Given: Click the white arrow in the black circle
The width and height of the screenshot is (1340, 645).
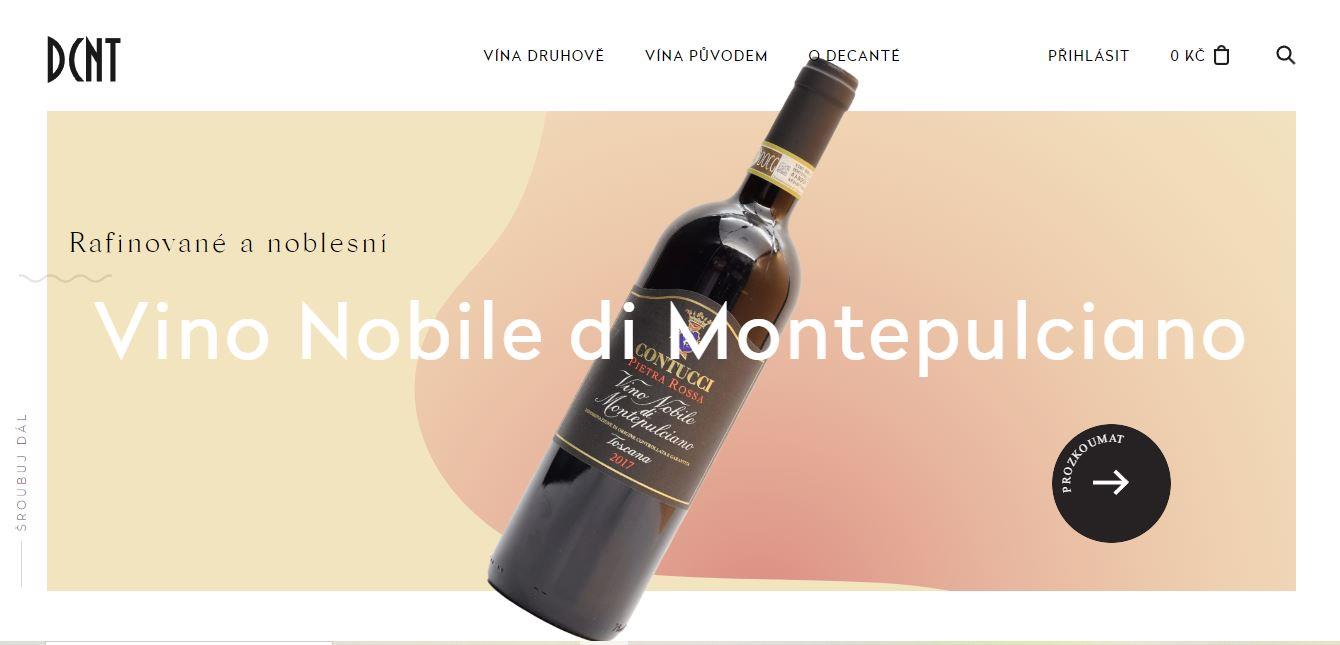Looking at the screenshot, I should point(1110,483).
